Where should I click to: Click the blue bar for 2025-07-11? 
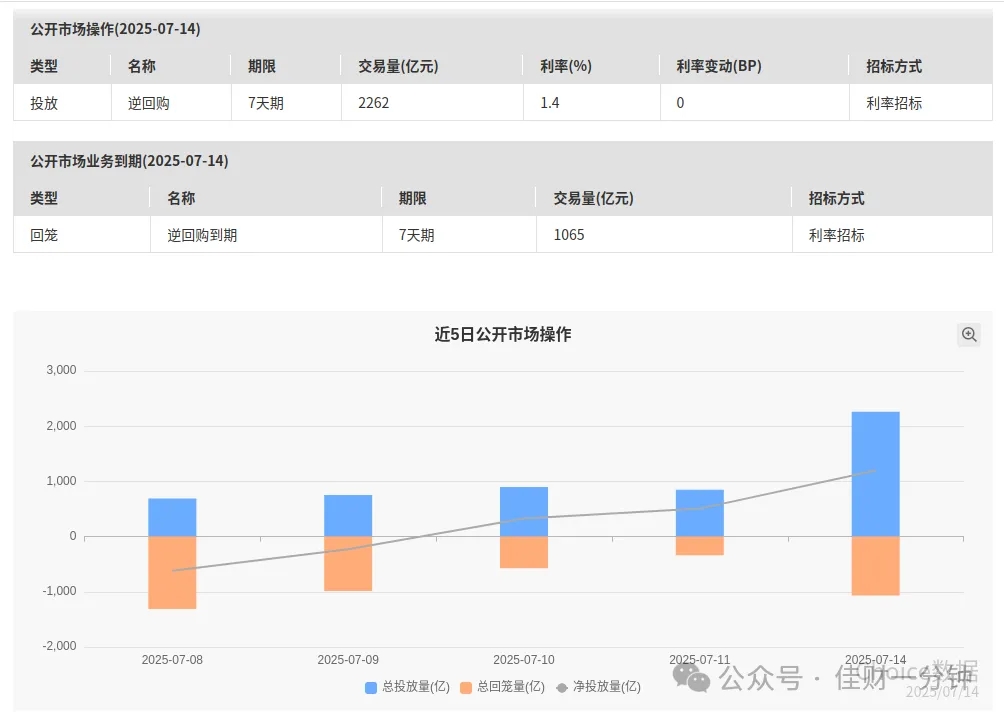click(700, 513)
